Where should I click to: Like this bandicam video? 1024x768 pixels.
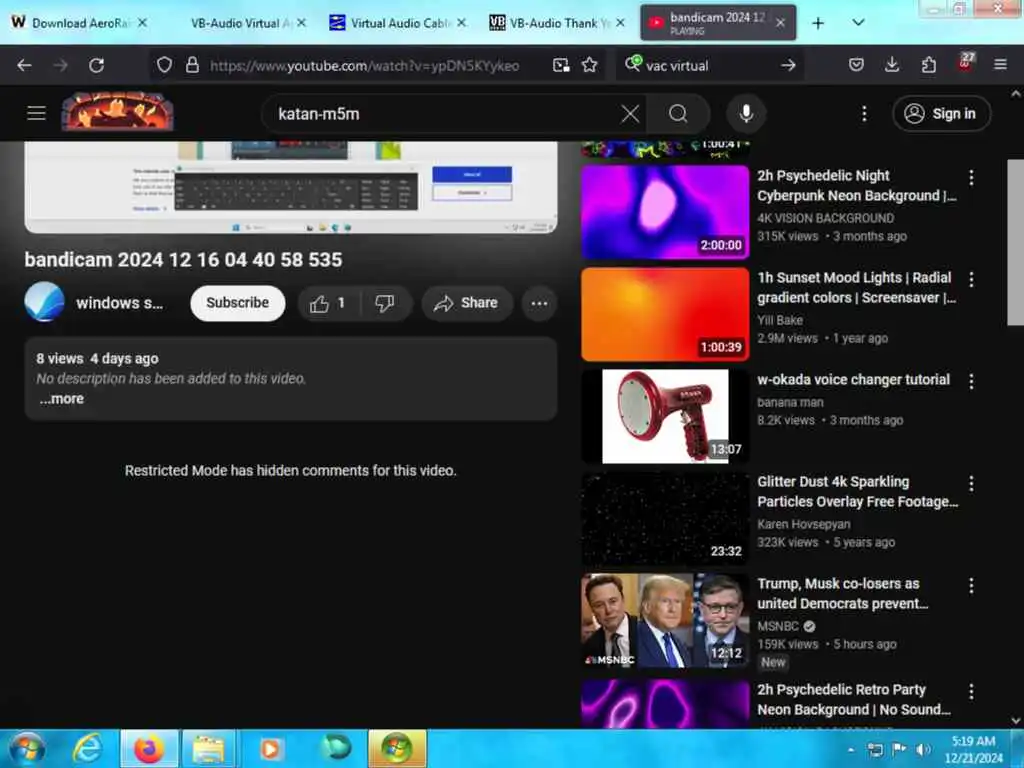(x=328, y=303)
